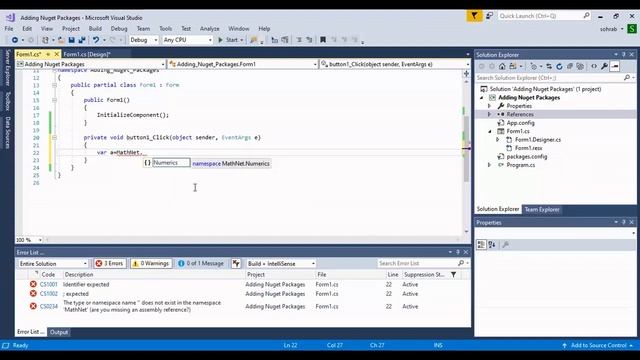
Task: Click the Find in Files icon in toolbar
Action: pos(254,40)
